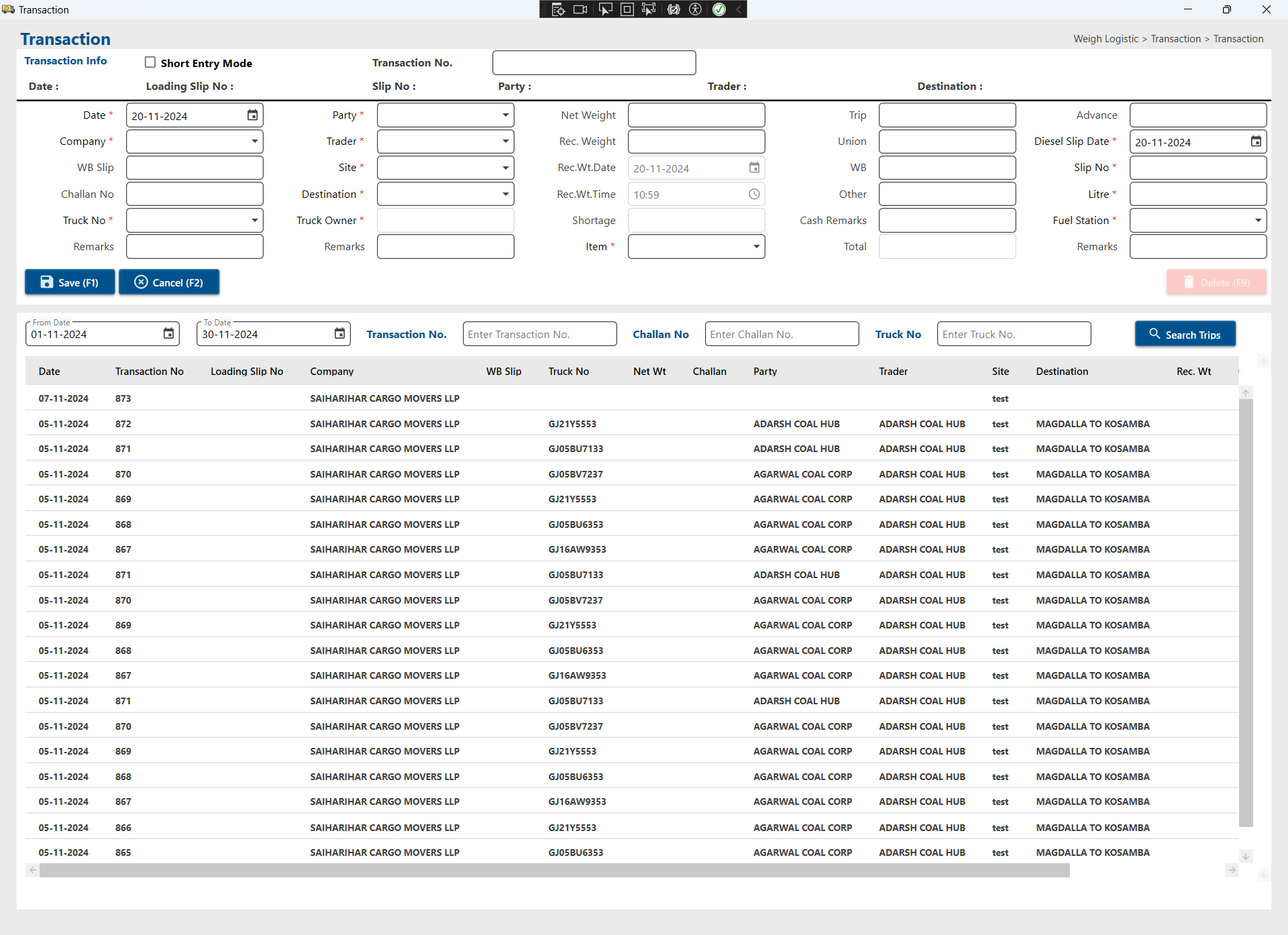This screenshot has height=935, width=1288.
Task: Expand the Fuel Station dropdown
Action: [1257, 220]
